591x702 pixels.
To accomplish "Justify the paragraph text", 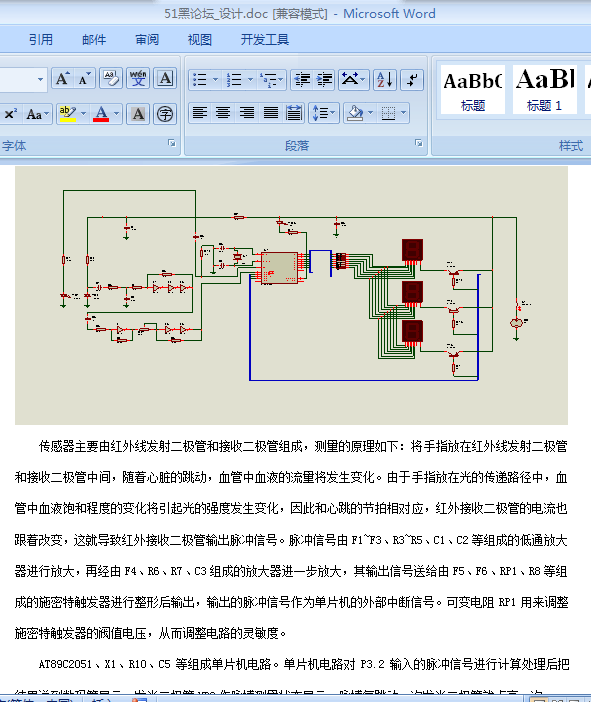I will [x=271, y=113].
